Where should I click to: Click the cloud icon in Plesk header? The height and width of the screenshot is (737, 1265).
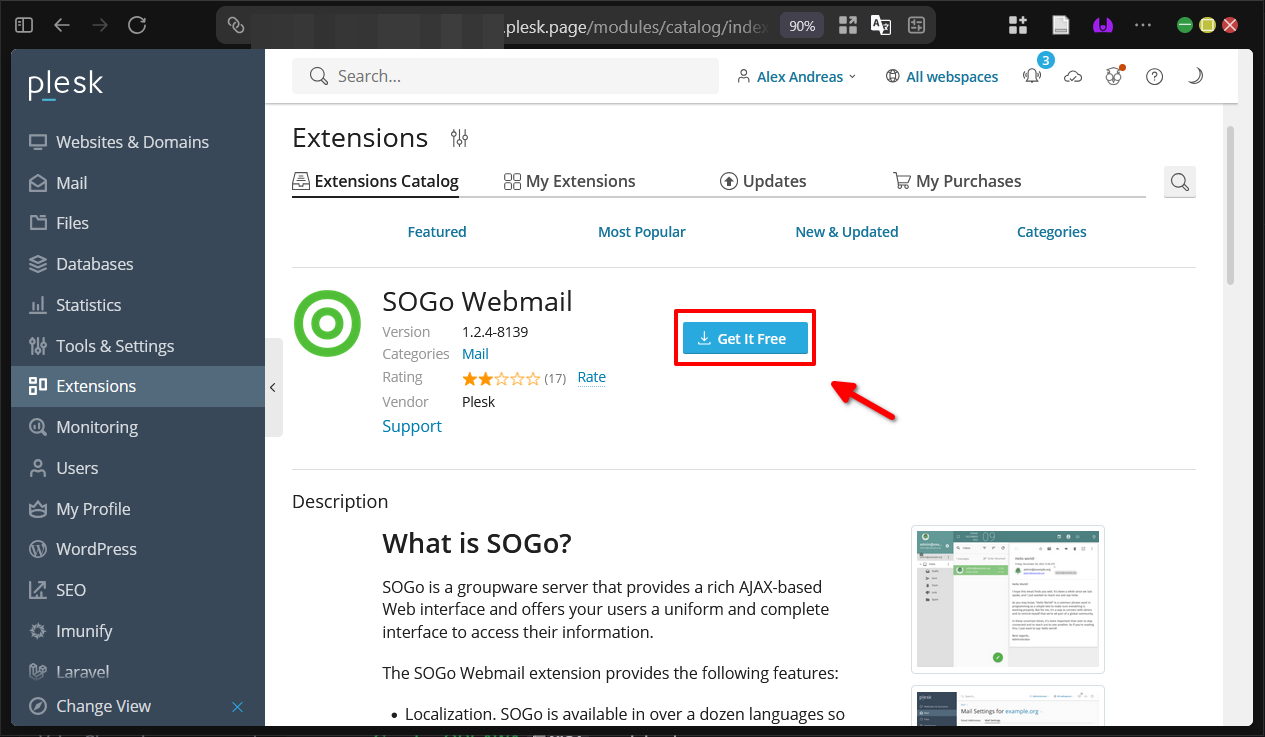[x=1073, y=76]
